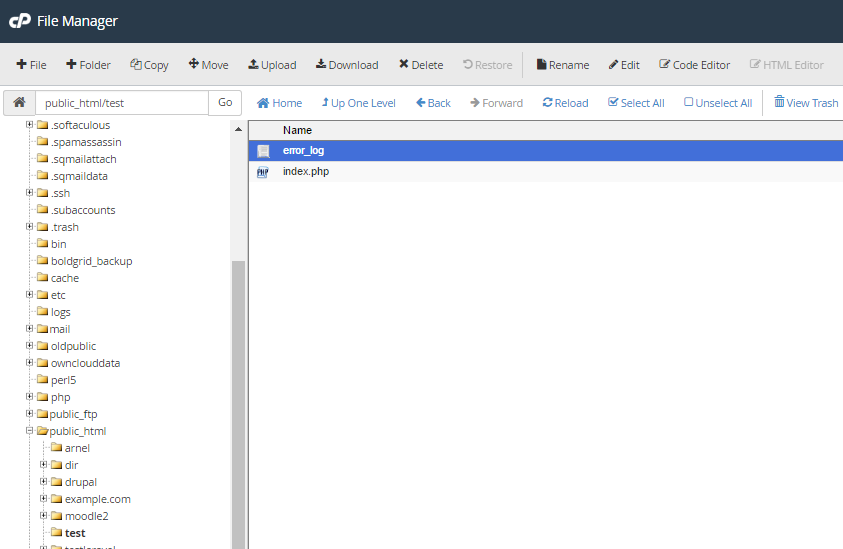The height and width of the screenshot is (549, 843).
Task: Download the selected file
Action: click(x=347, y=65)
